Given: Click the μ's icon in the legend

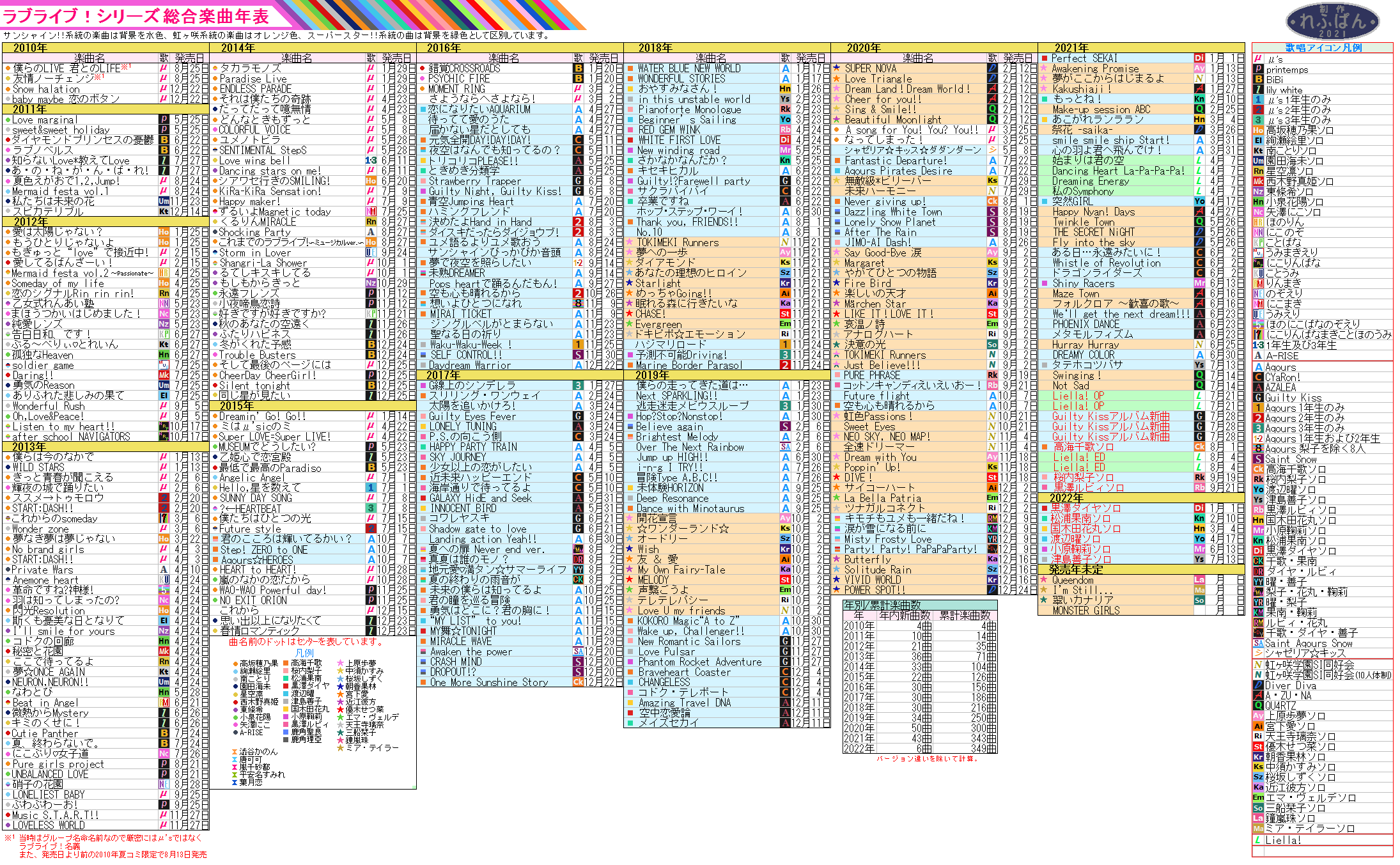Looking at the screenshot, I should click(x=1257, y=58).
